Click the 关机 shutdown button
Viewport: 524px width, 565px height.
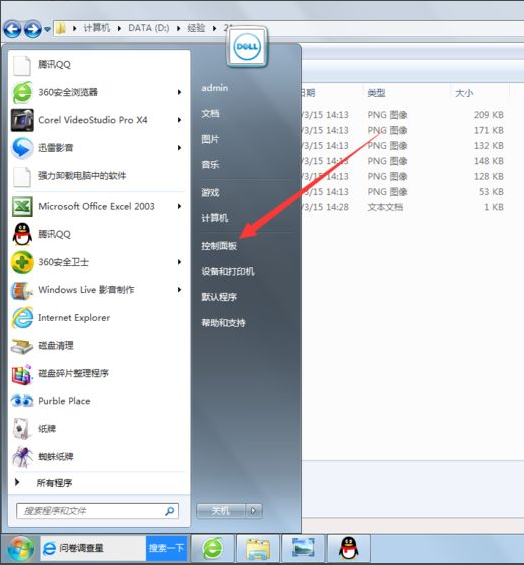pyautogui.click(x=221, y=510)
